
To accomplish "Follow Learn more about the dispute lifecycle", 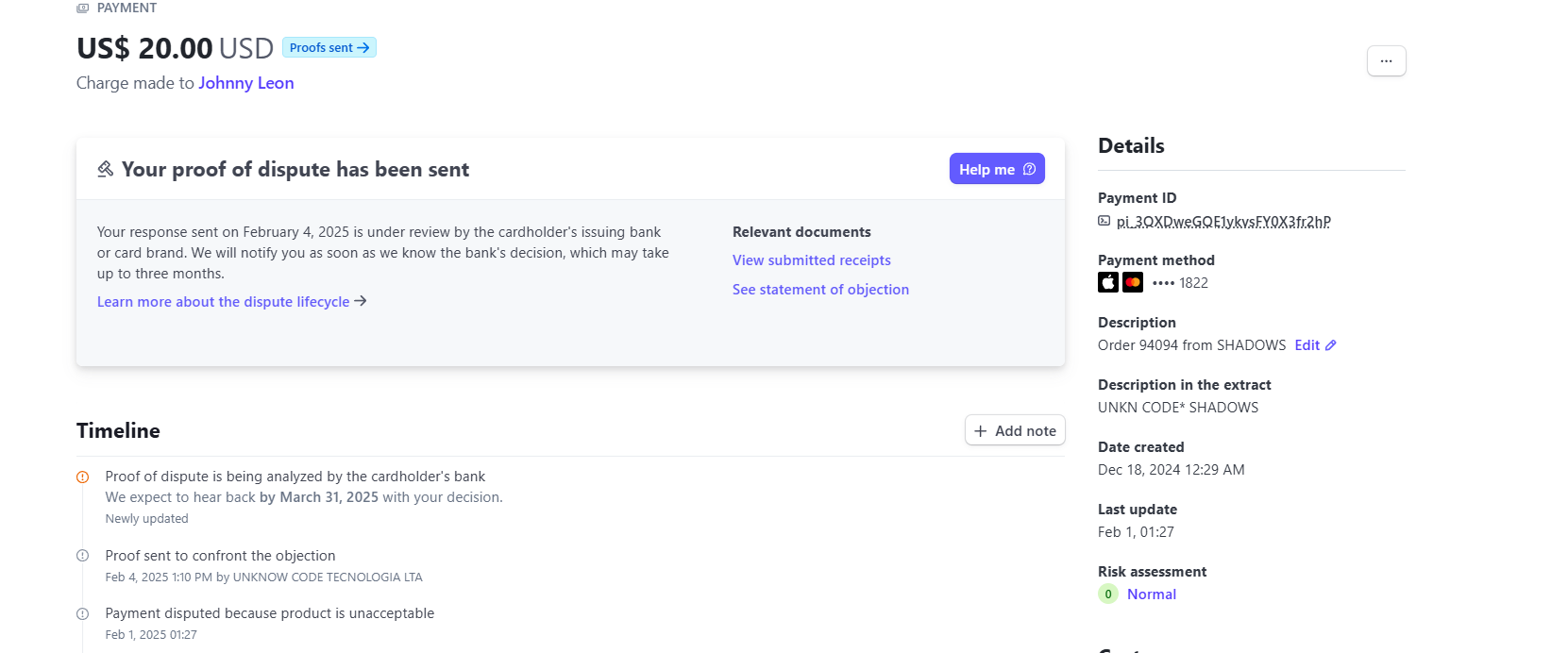I will pos(231,302).
